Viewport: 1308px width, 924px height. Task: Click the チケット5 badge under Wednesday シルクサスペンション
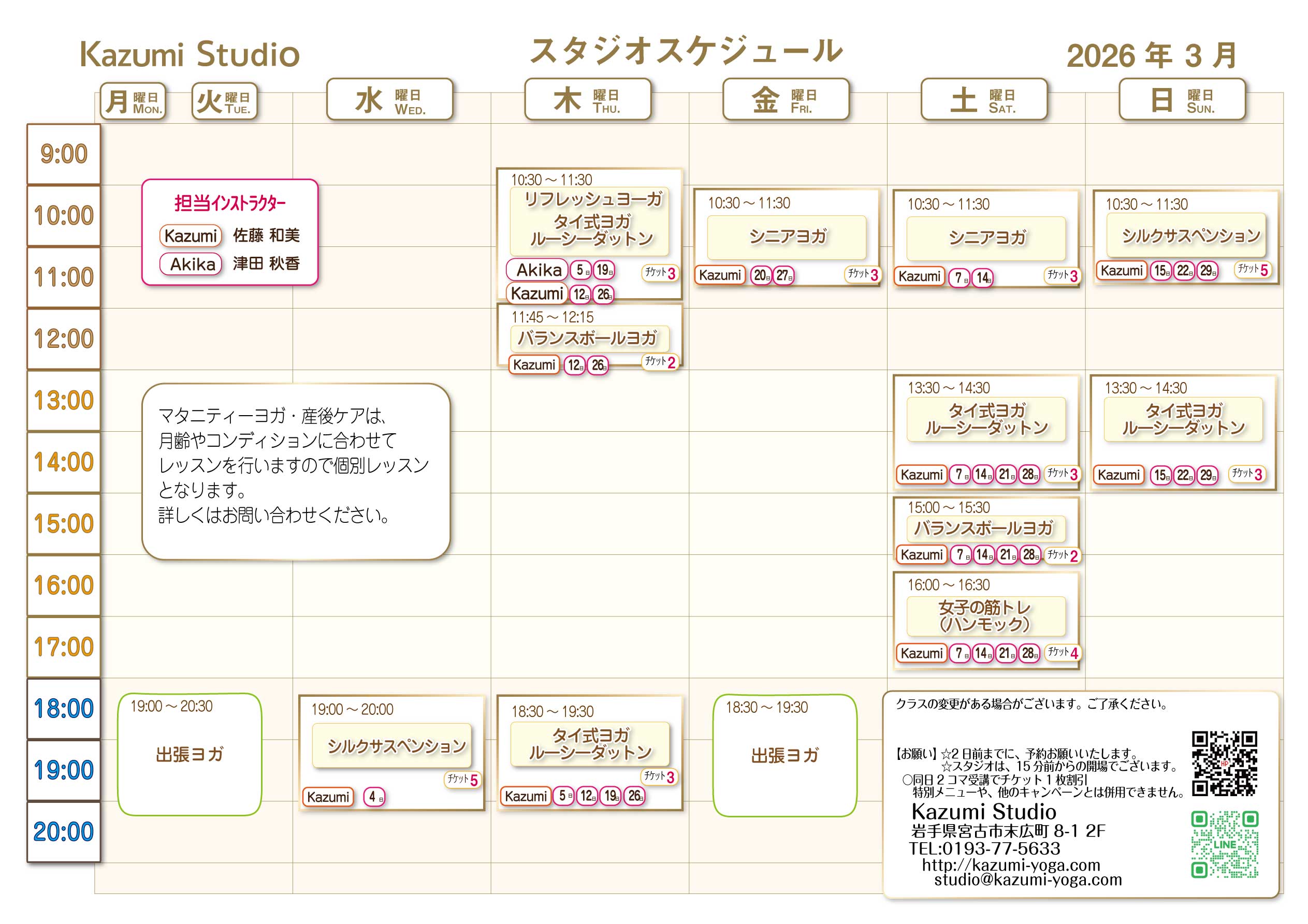tap(462, 779)
